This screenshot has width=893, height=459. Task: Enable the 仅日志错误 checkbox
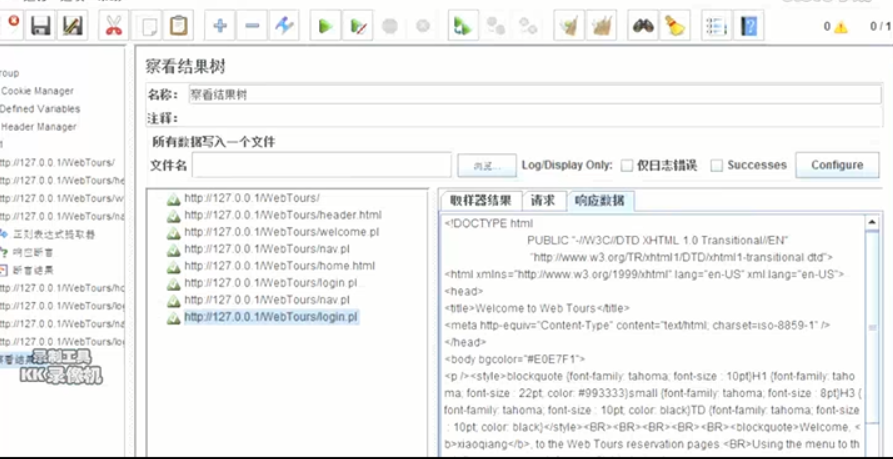(627, 166)
